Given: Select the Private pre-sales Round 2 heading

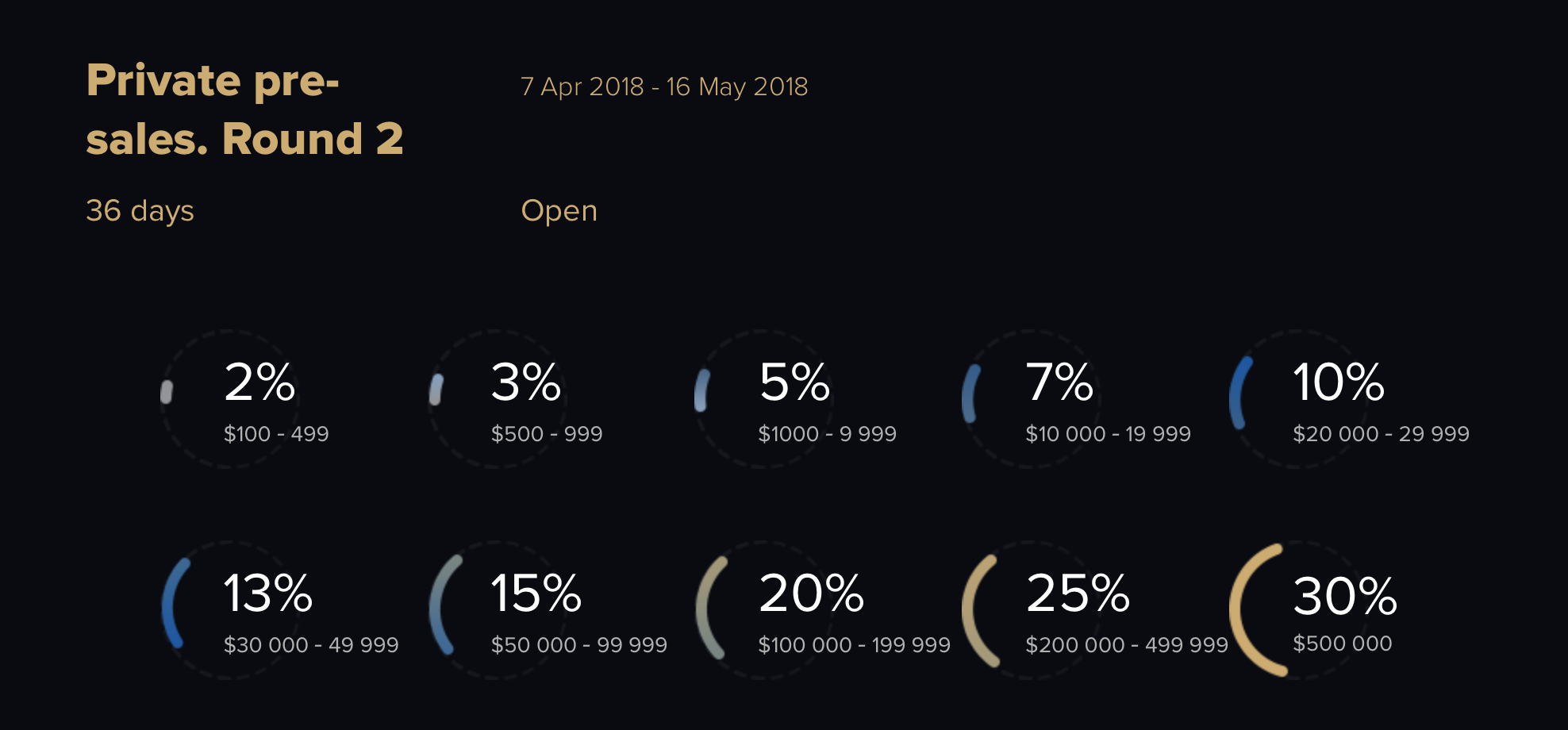Looking at the screenshot, I should [244, 109].
